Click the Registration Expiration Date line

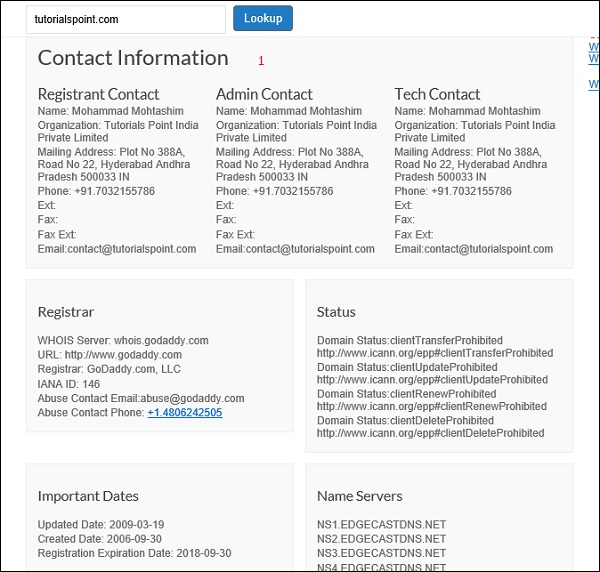(135, 553)
